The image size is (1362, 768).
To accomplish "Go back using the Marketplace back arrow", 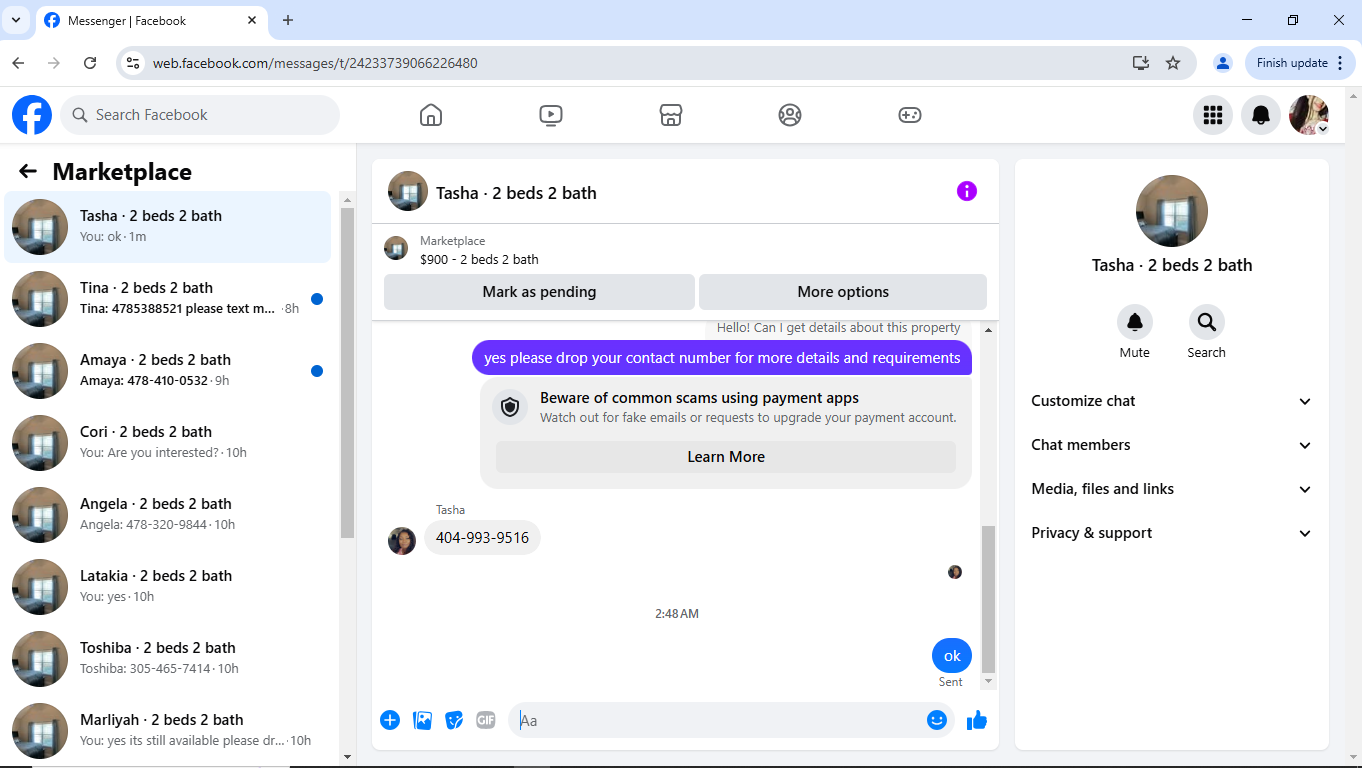I will click(28, 172).
